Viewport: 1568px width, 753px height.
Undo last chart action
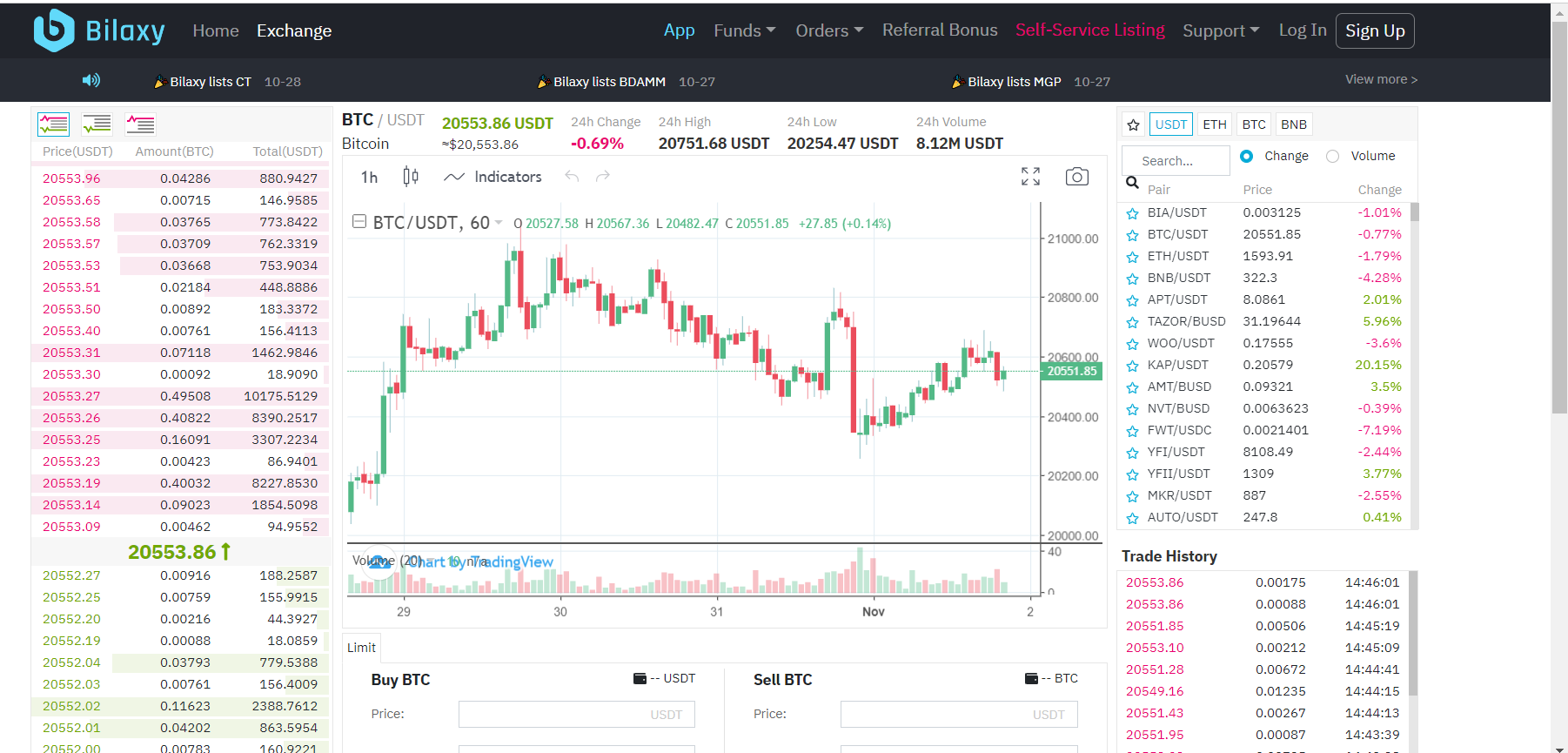point(572,177)
